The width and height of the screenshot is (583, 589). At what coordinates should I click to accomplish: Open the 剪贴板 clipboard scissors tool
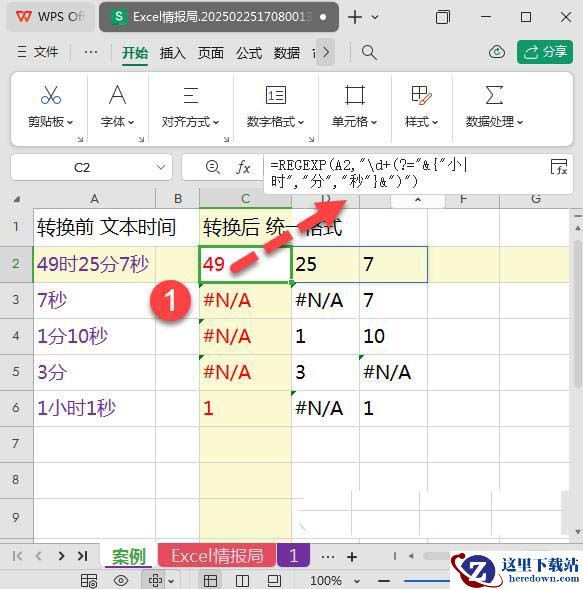[51, 95]
